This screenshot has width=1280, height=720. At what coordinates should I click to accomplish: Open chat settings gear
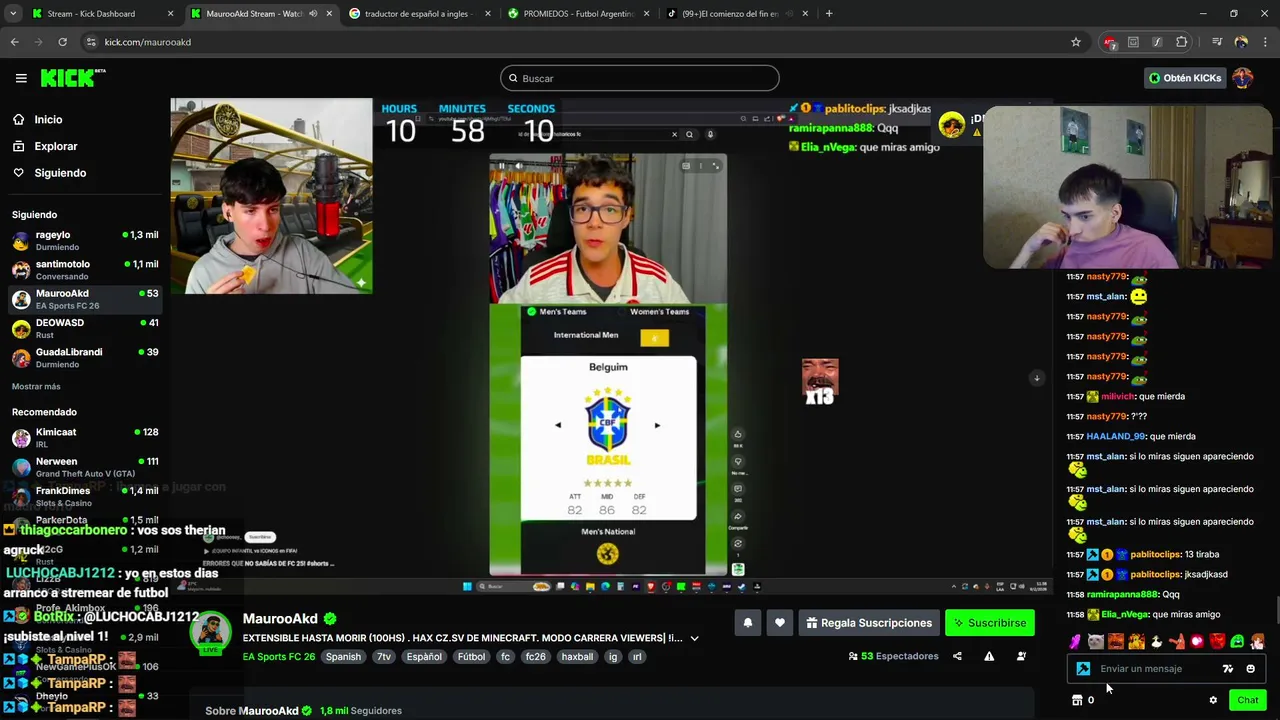click(x=1213, y=700)
